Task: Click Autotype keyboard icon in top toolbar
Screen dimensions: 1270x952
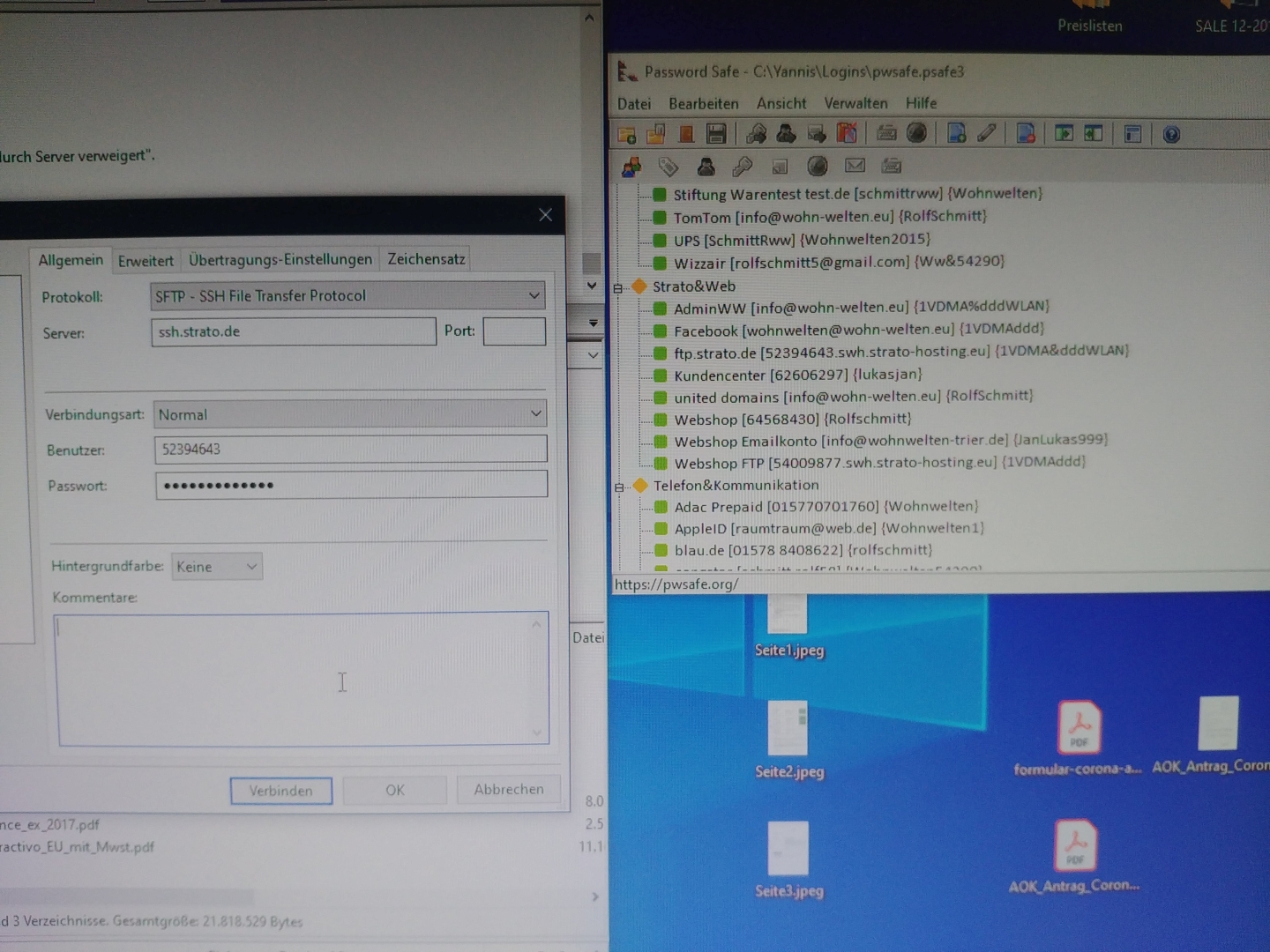Action: (886, 134)
